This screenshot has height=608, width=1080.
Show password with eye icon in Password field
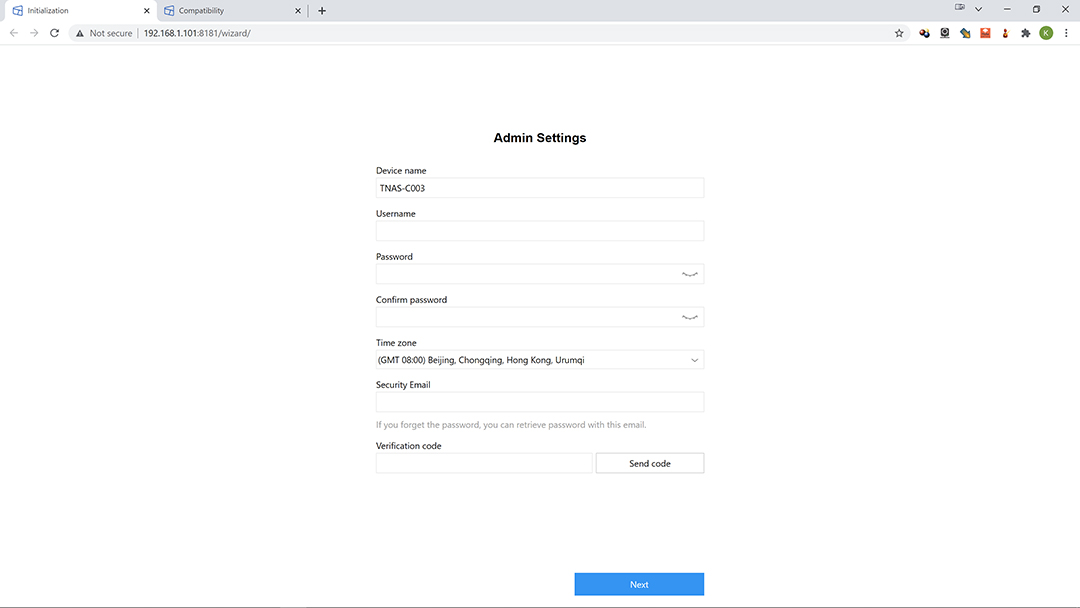pos(689,274)
